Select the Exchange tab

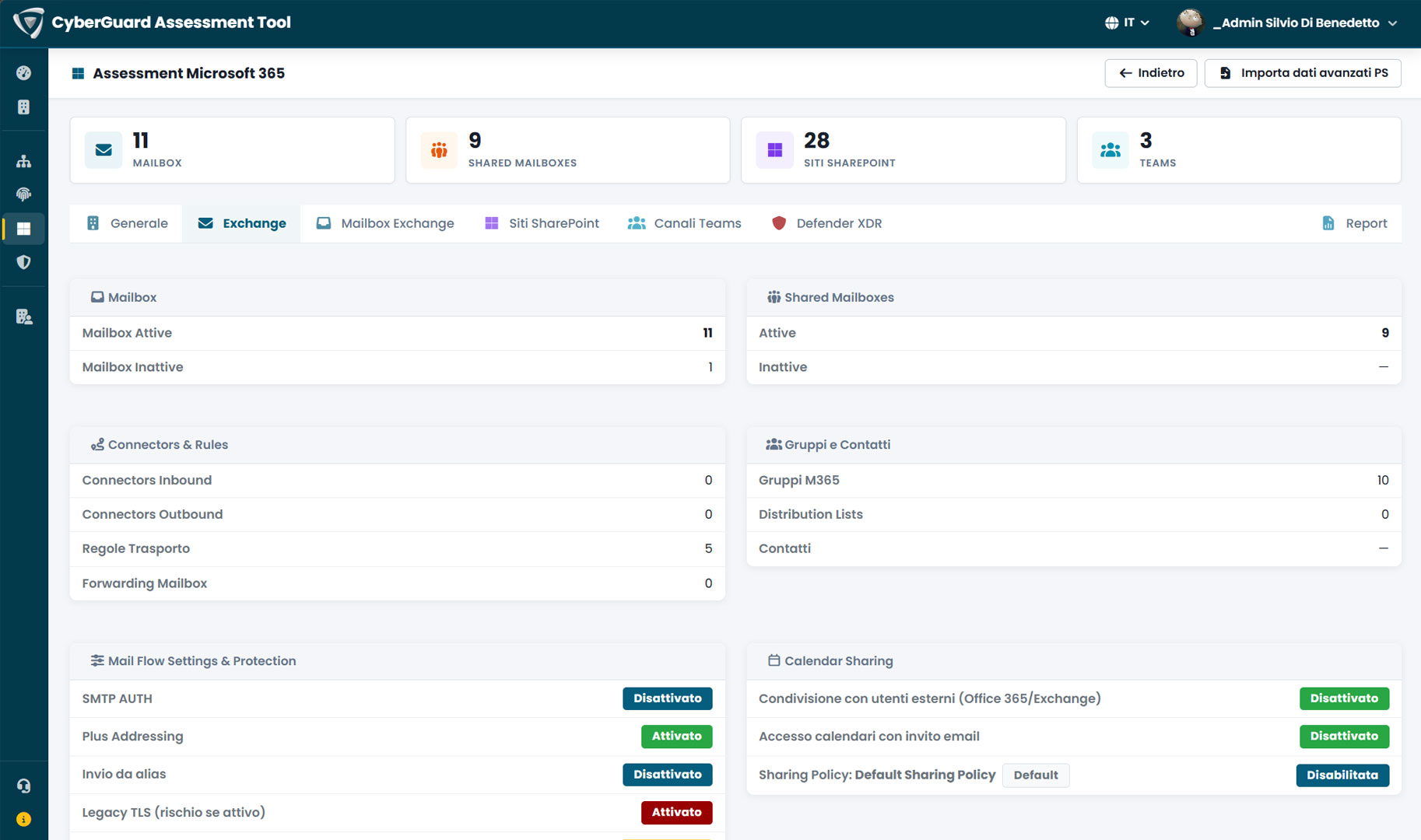click(241, 224)
